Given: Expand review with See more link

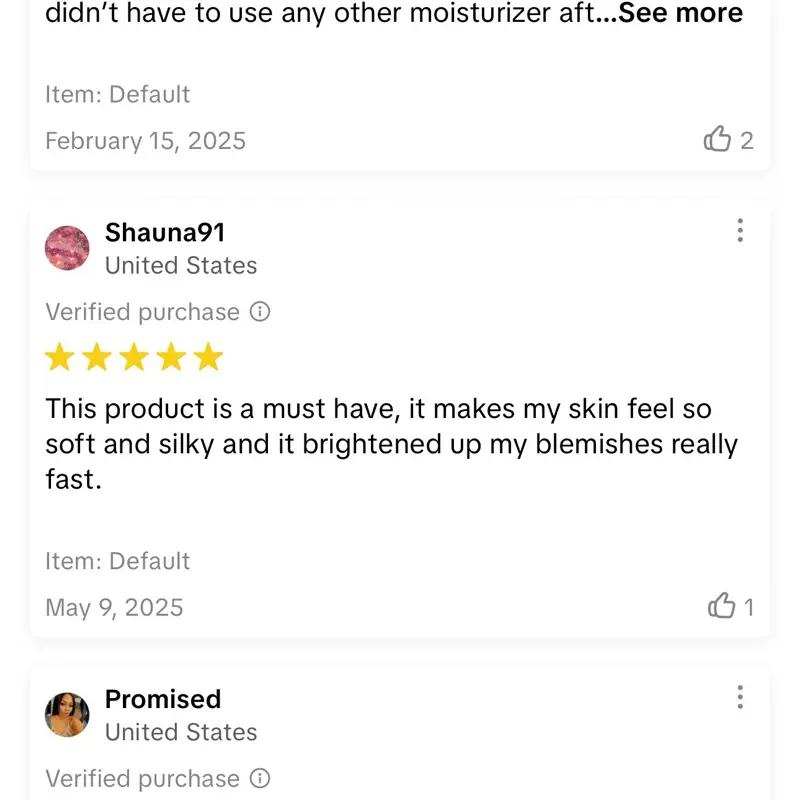Looking at the screenshot, I should 681,14.
